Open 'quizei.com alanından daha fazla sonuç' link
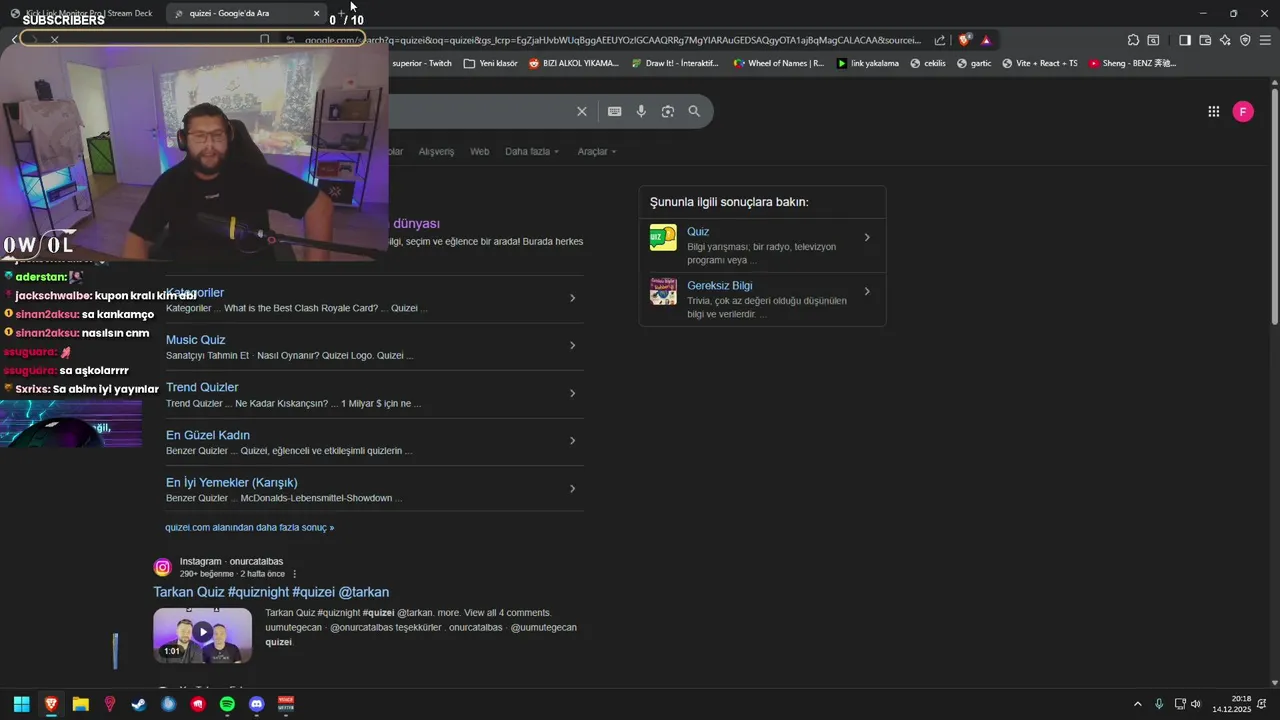 (250, 527)
